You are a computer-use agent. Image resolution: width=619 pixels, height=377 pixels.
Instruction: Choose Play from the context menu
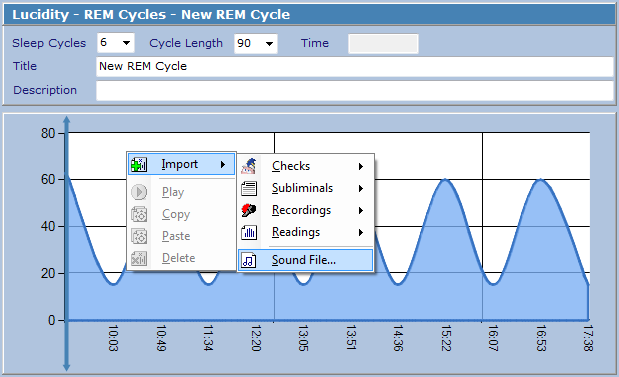point(182,192)
